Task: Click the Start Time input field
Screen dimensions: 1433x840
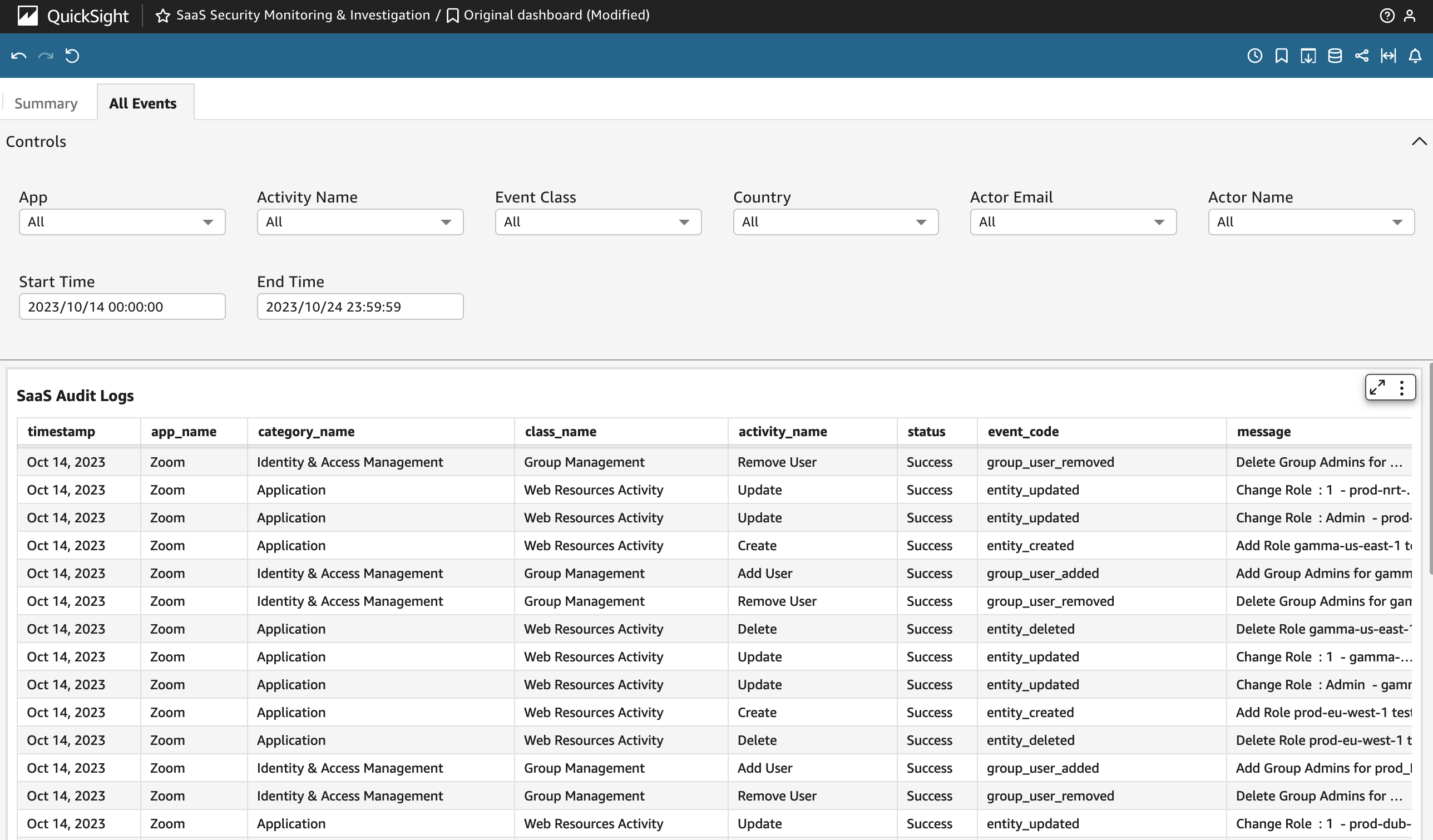Action: pos(122,307)
